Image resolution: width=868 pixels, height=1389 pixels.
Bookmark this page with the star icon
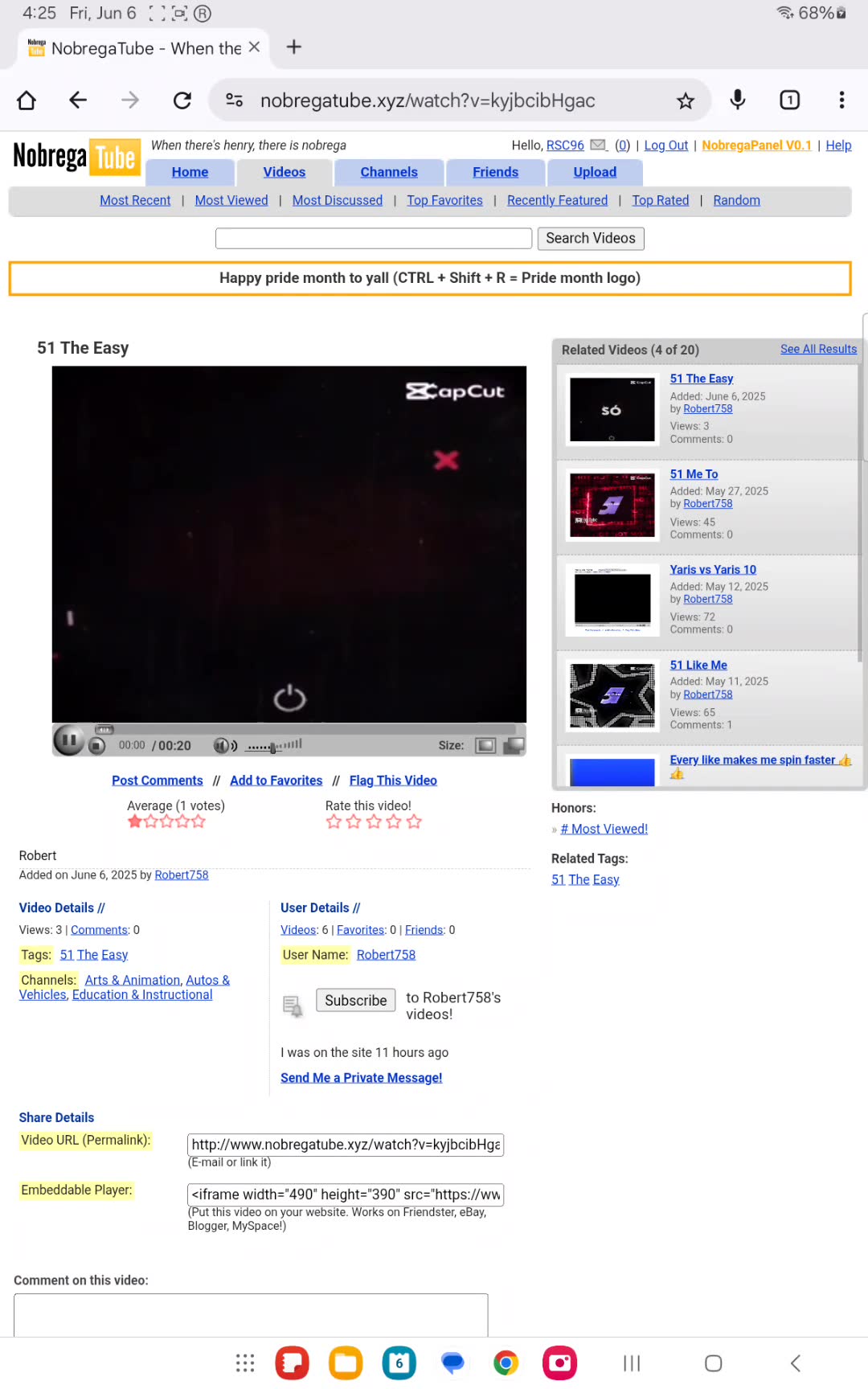tap(686, 100)
